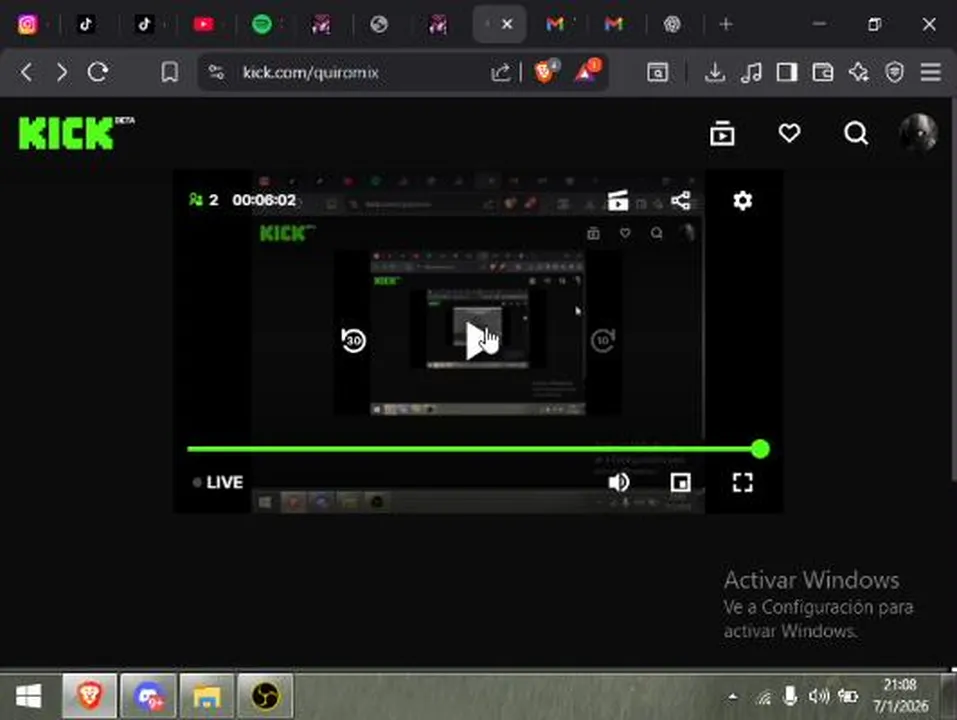This screenshot has height=720, width=957.
Task: Open Brave Shields lion icon
Action: click(x=545, y=72)
